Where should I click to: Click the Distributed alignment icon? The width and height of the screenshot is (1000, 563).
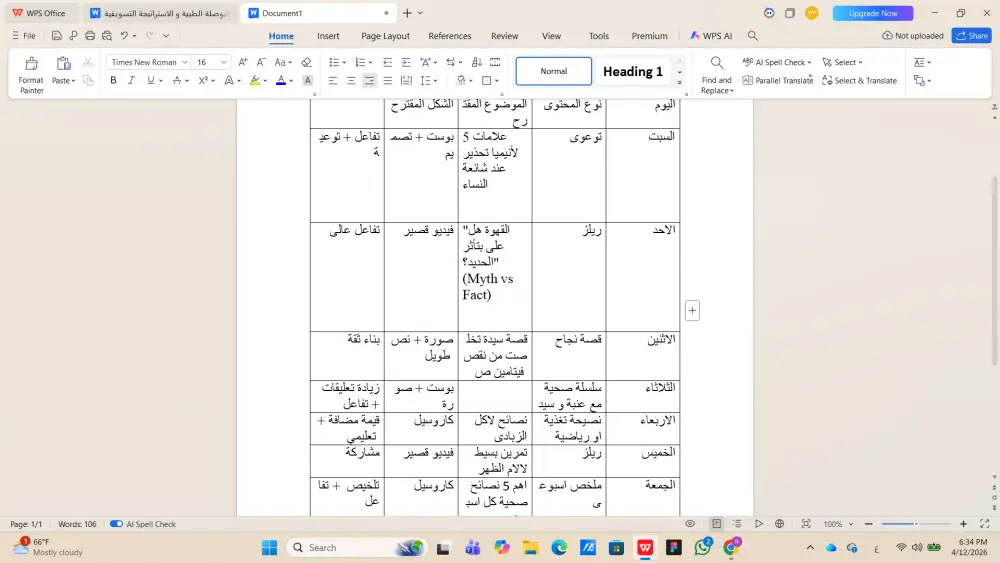tap(406, 80)
